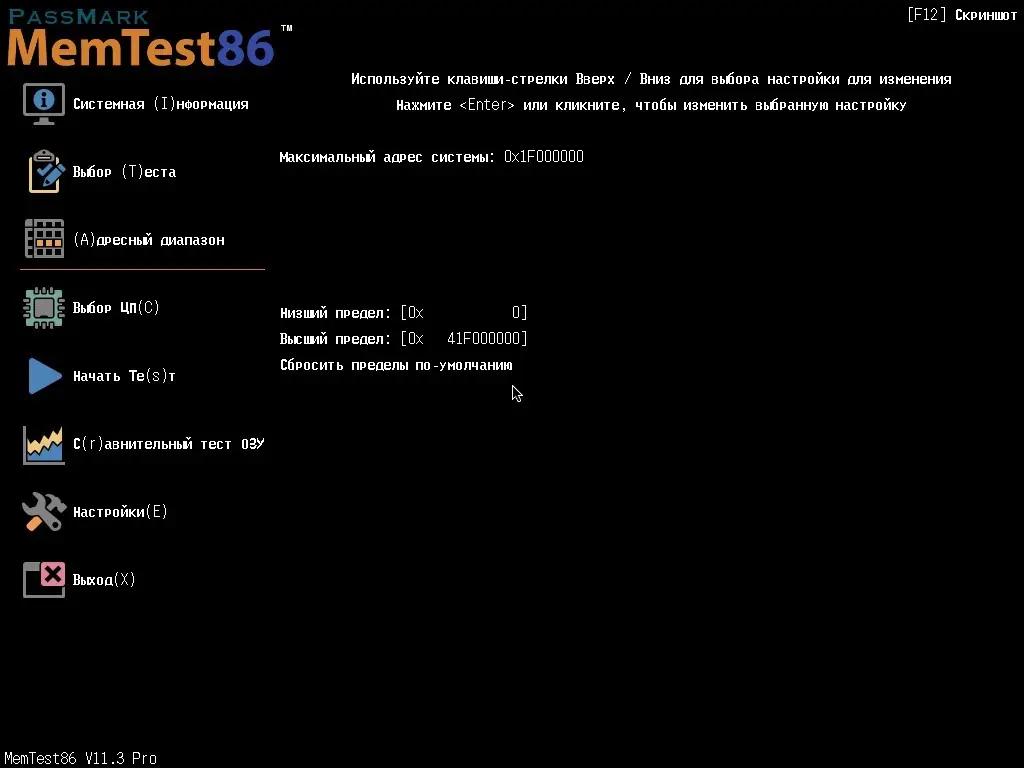Click the Адресный диапазон grid icon
This screenshot has height=768, width=1024.
pos(43,239)
